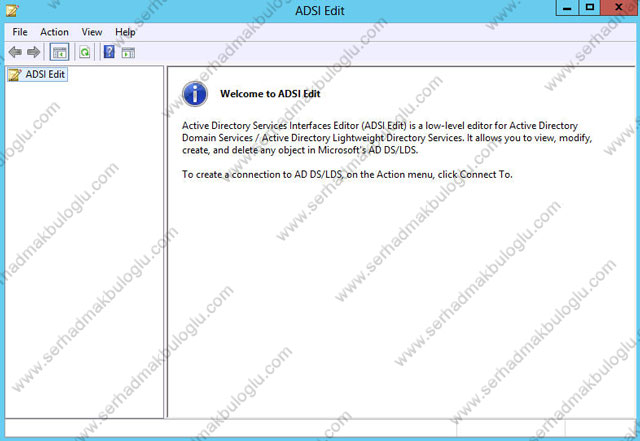Click the ADSI Edit title bar icon
The image size is (640, 441).
[11, 10]
